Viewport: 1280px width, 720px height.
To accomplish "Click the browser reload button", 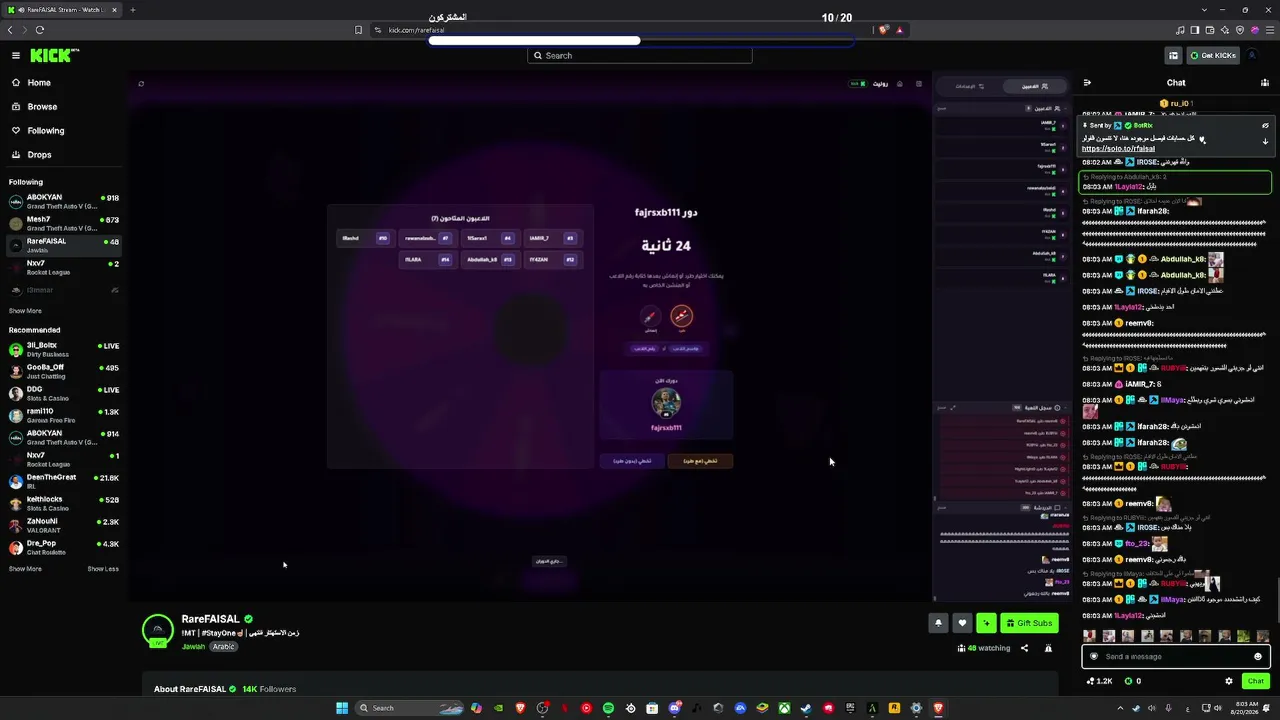I will [40, 30].
